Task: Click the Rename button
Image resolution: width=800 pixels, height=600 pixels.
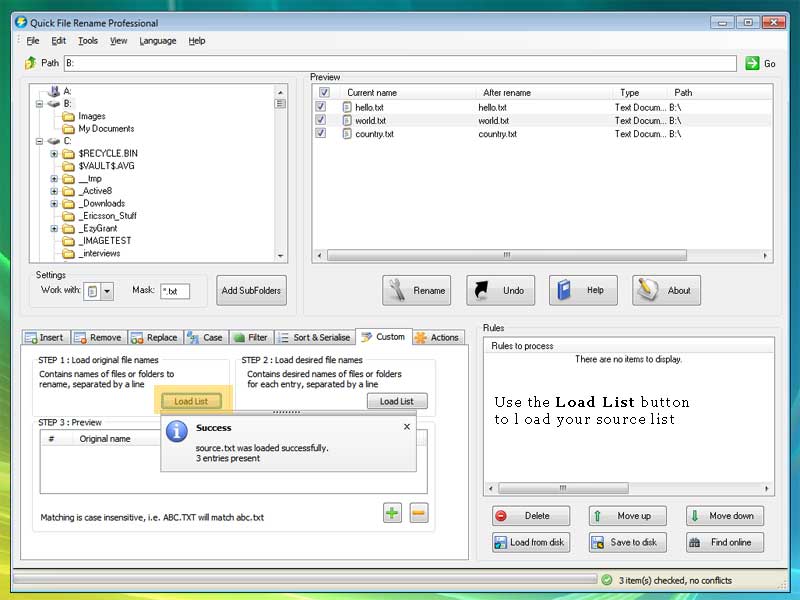Action: click(x=417, y=291)
